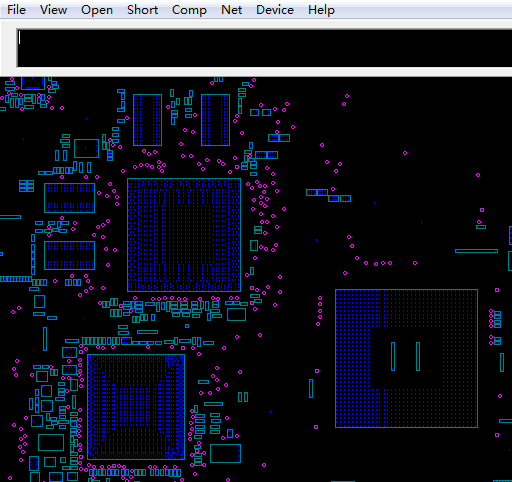Select the BGA chip with hollow center
This screenshot has height=482, width=512.
(x=406, y=358)
